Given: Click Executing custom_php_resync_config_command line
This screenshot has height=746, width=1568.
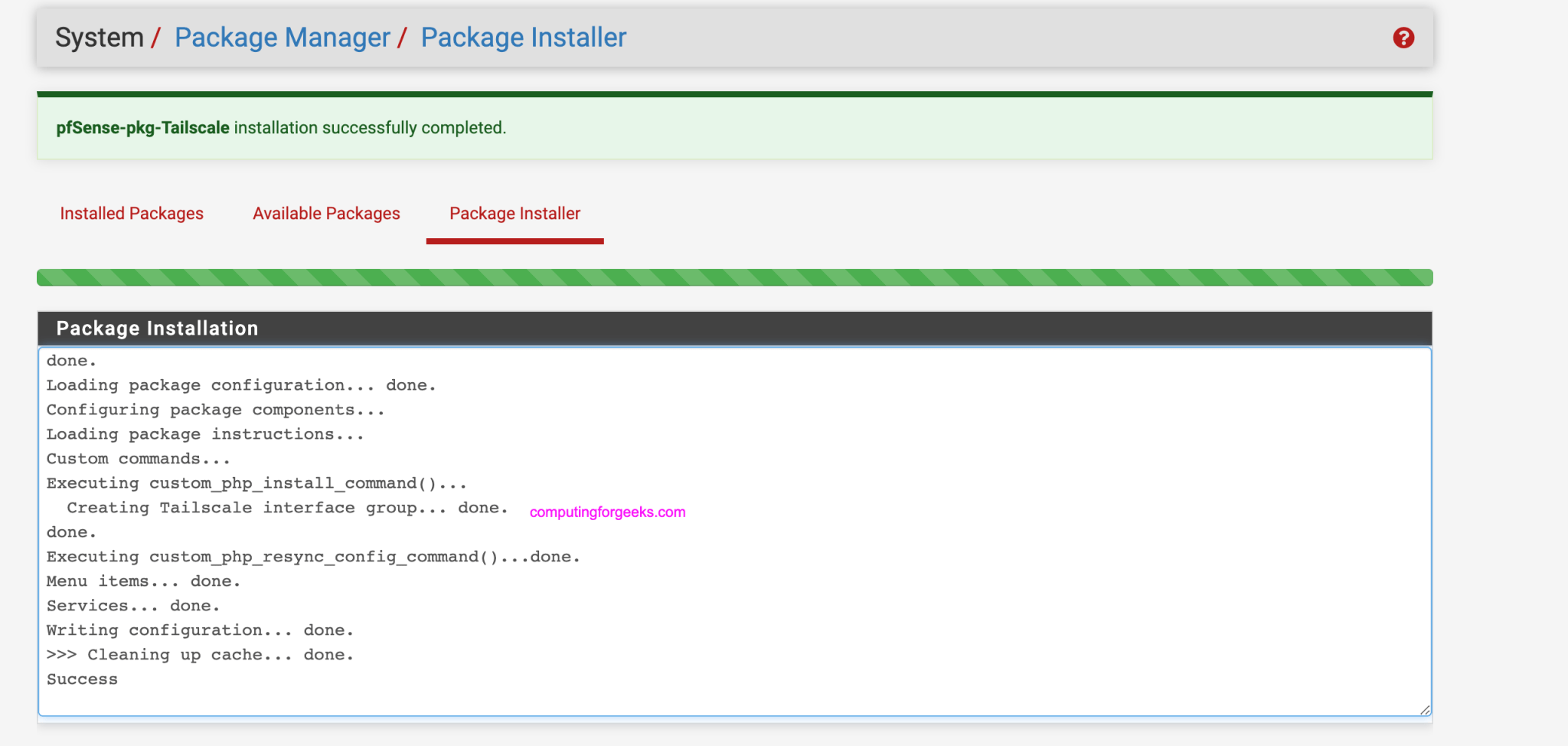Looking at the screenshot, I should [x=313, y=557].
